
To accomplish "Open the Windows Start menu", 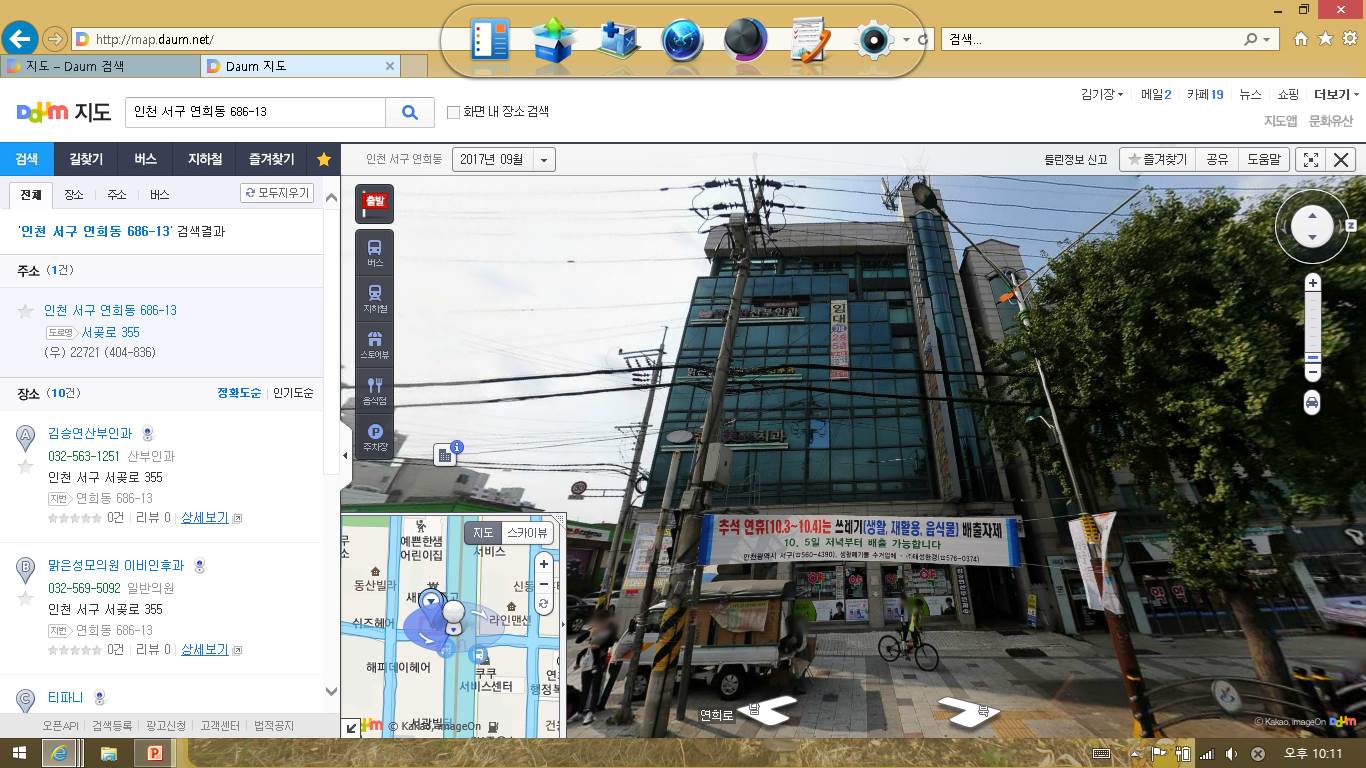I will [19, 753].
